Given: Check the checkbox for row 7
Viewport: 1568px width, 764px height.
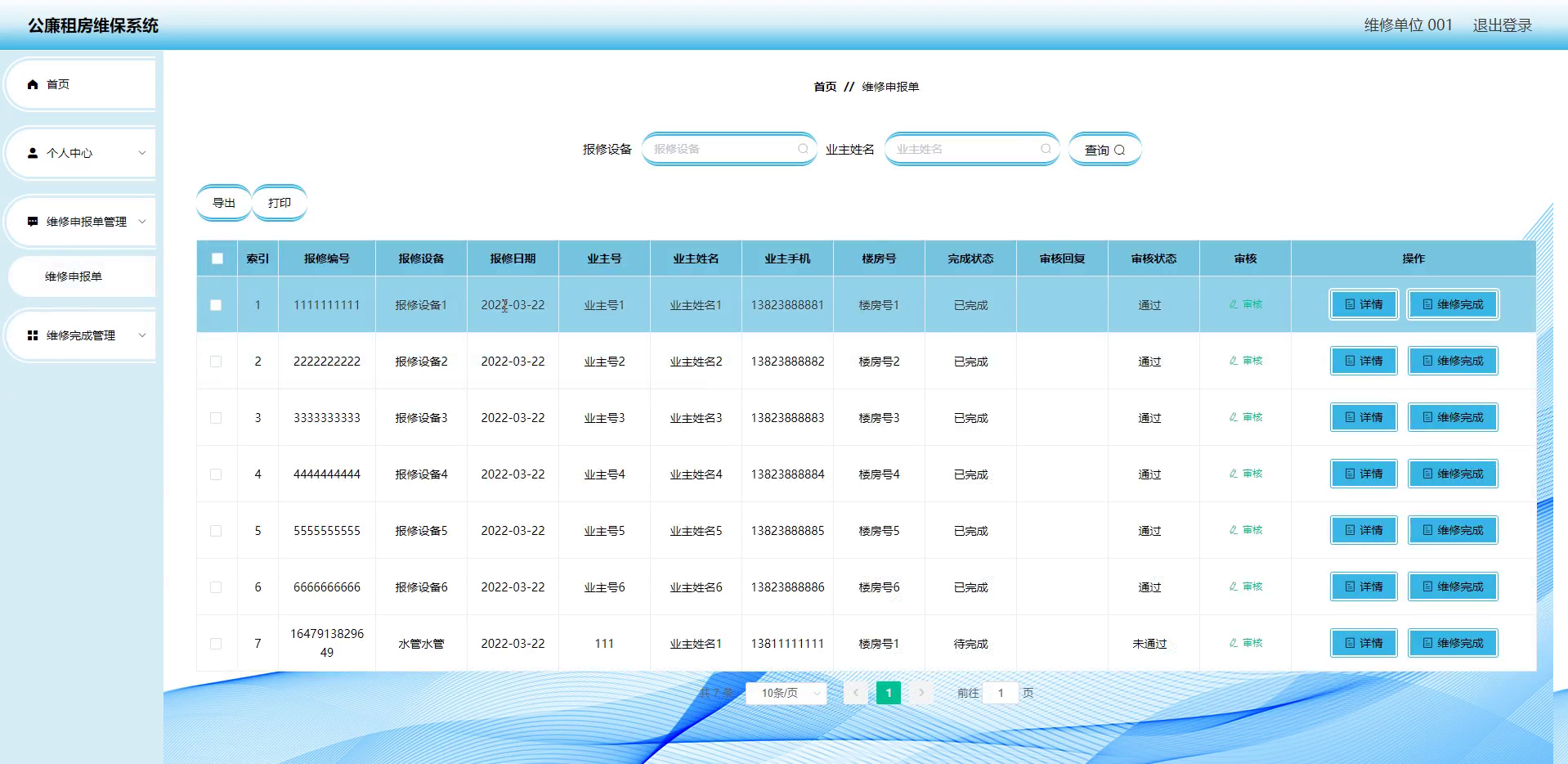Looking at the screenshot, I should pos(216,644).
